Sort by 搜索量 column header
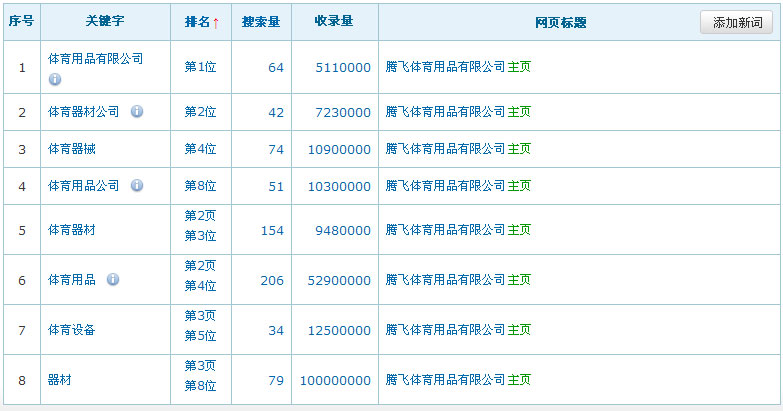Image resolution: width=783 pixels, height=411 pixels. coord(261,21)
